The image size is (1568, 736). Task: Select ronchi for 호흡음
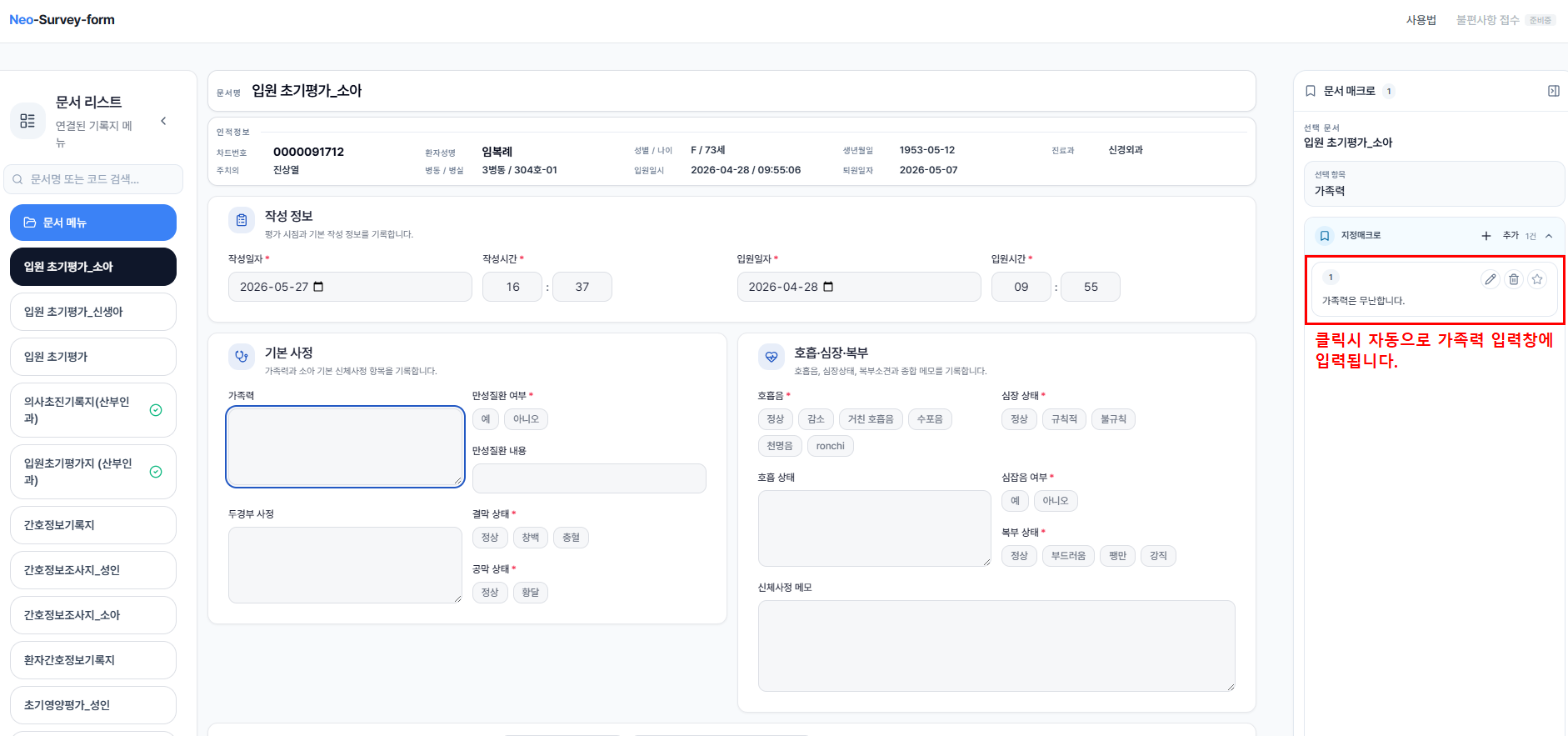pos(831,446)
